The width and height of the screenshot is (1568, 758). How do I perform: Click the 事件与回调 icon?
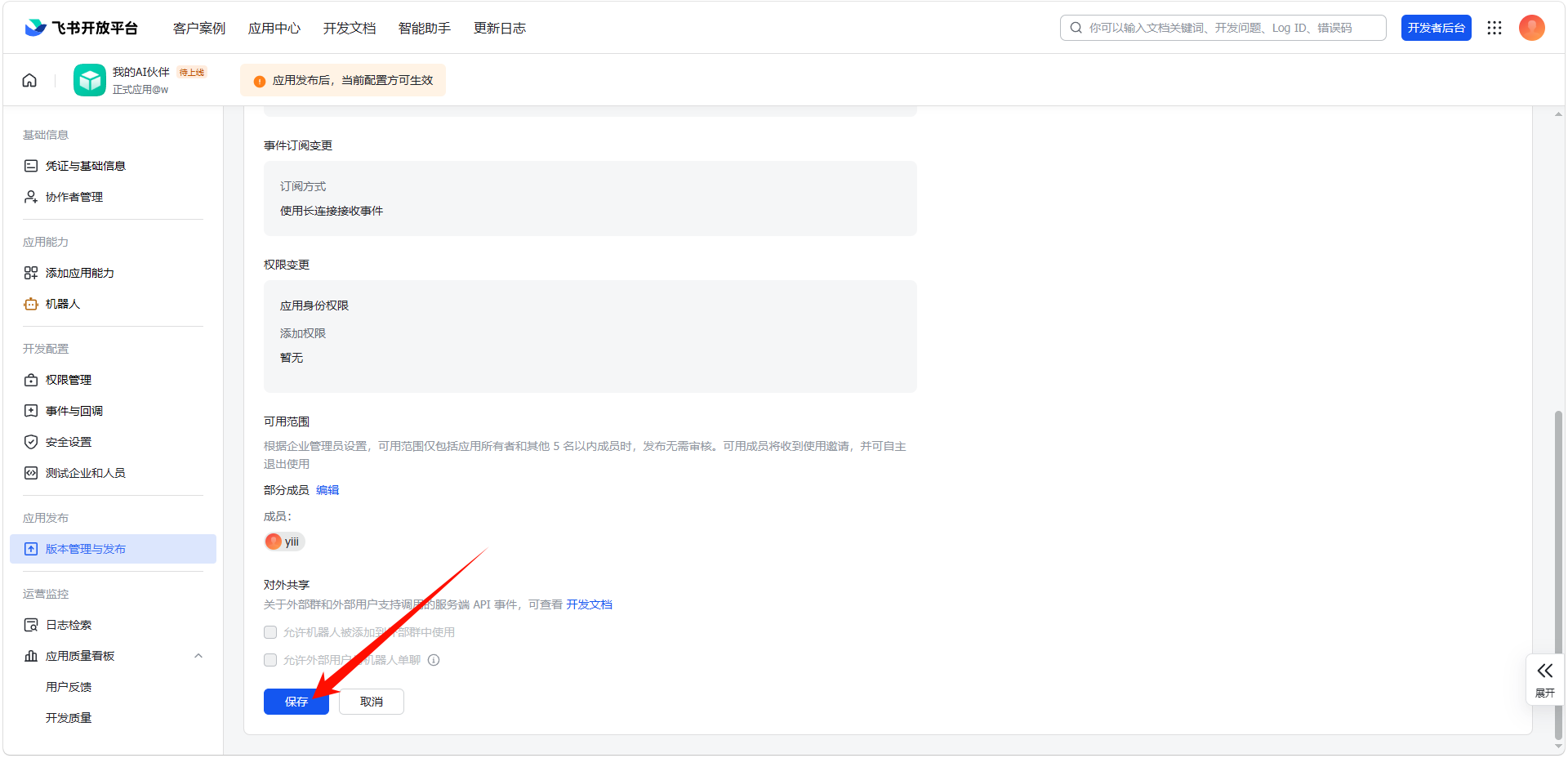31,411
